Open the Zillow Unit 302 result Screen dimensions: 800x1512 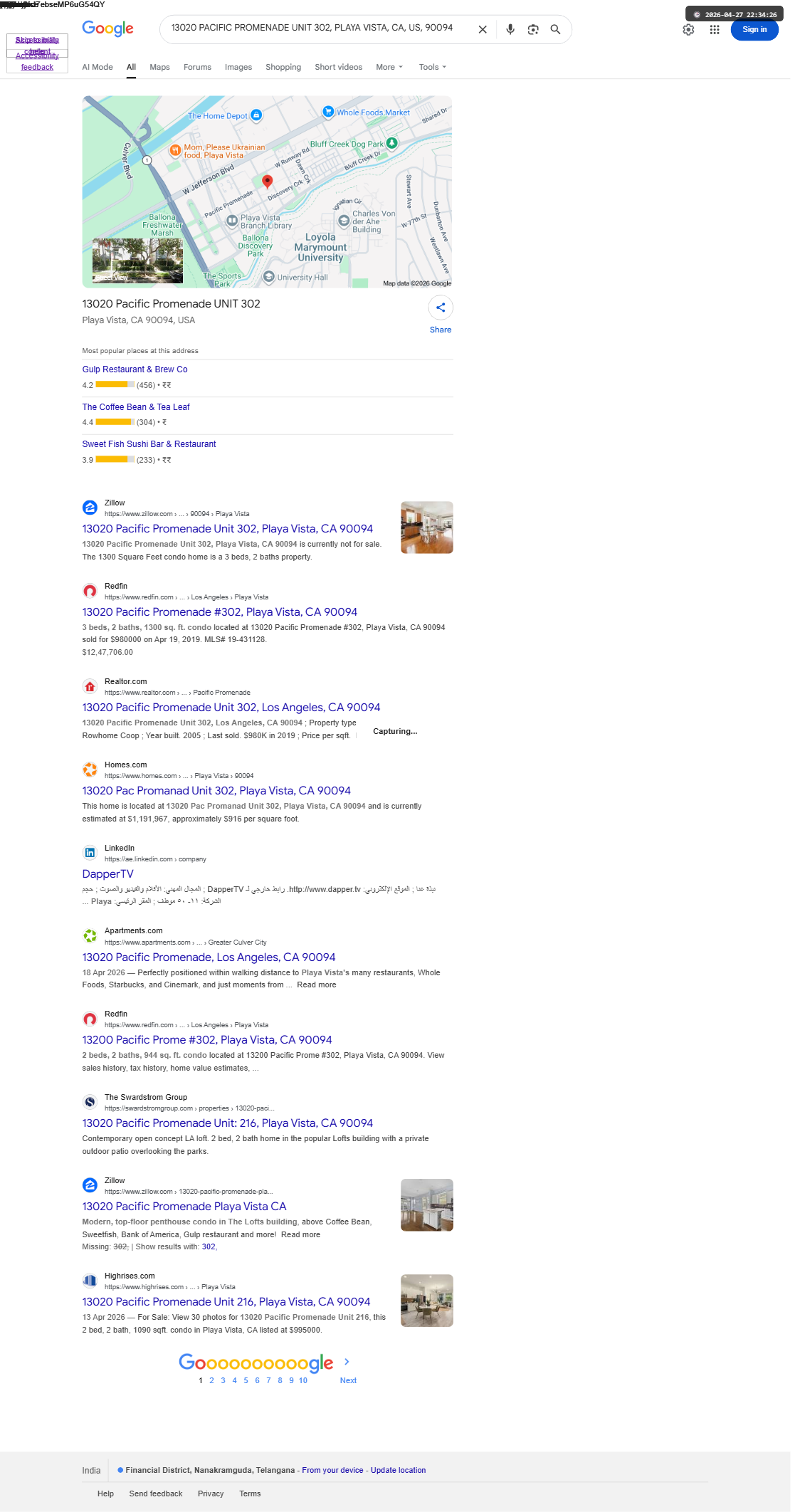[228, 529]
